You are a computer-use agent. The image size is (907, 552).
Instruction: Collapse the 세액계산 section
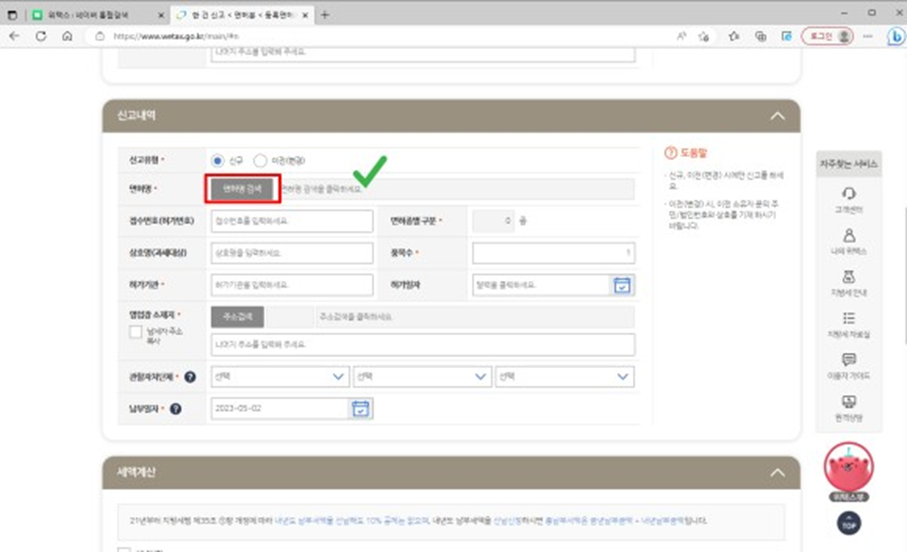777,472
